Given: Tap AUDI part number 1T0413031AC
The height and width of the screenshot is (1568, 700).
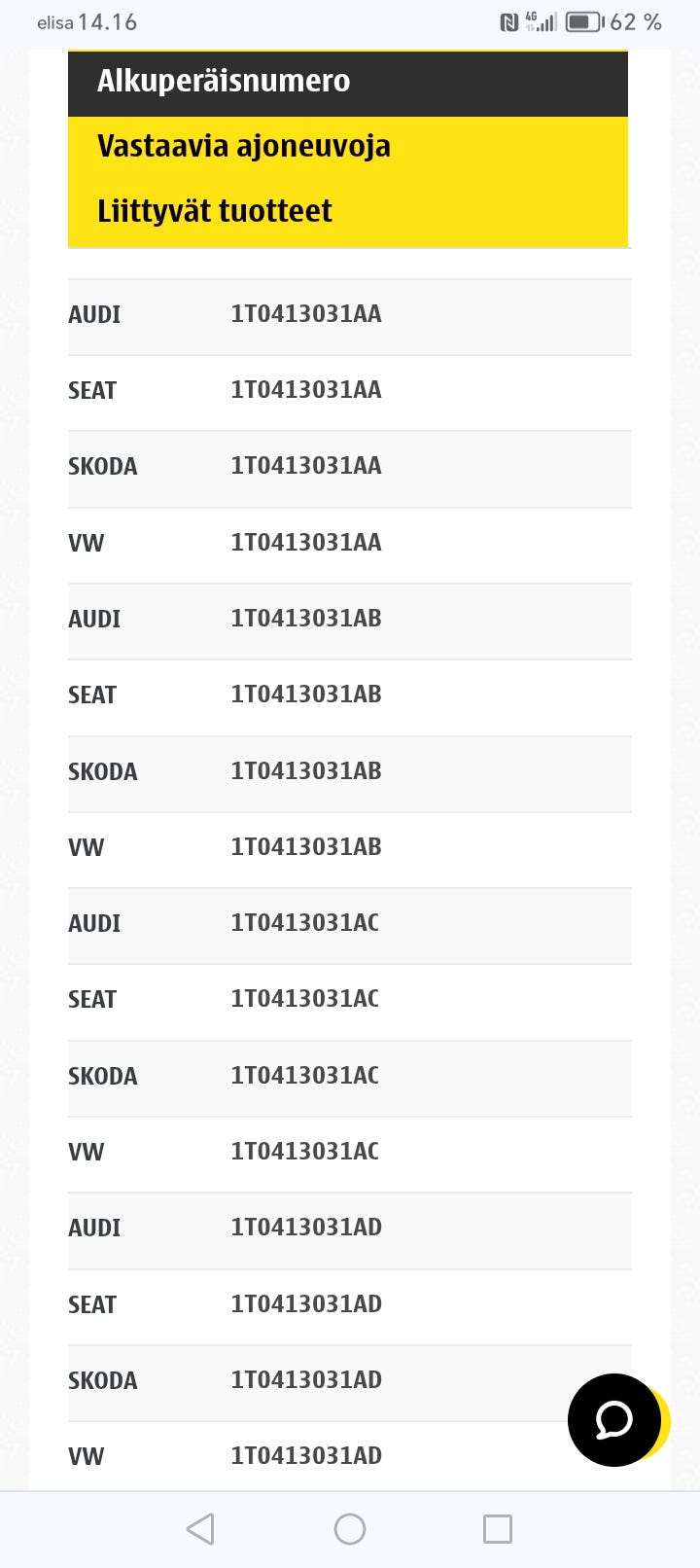Looking at the screenshot, I should [304, 923].
